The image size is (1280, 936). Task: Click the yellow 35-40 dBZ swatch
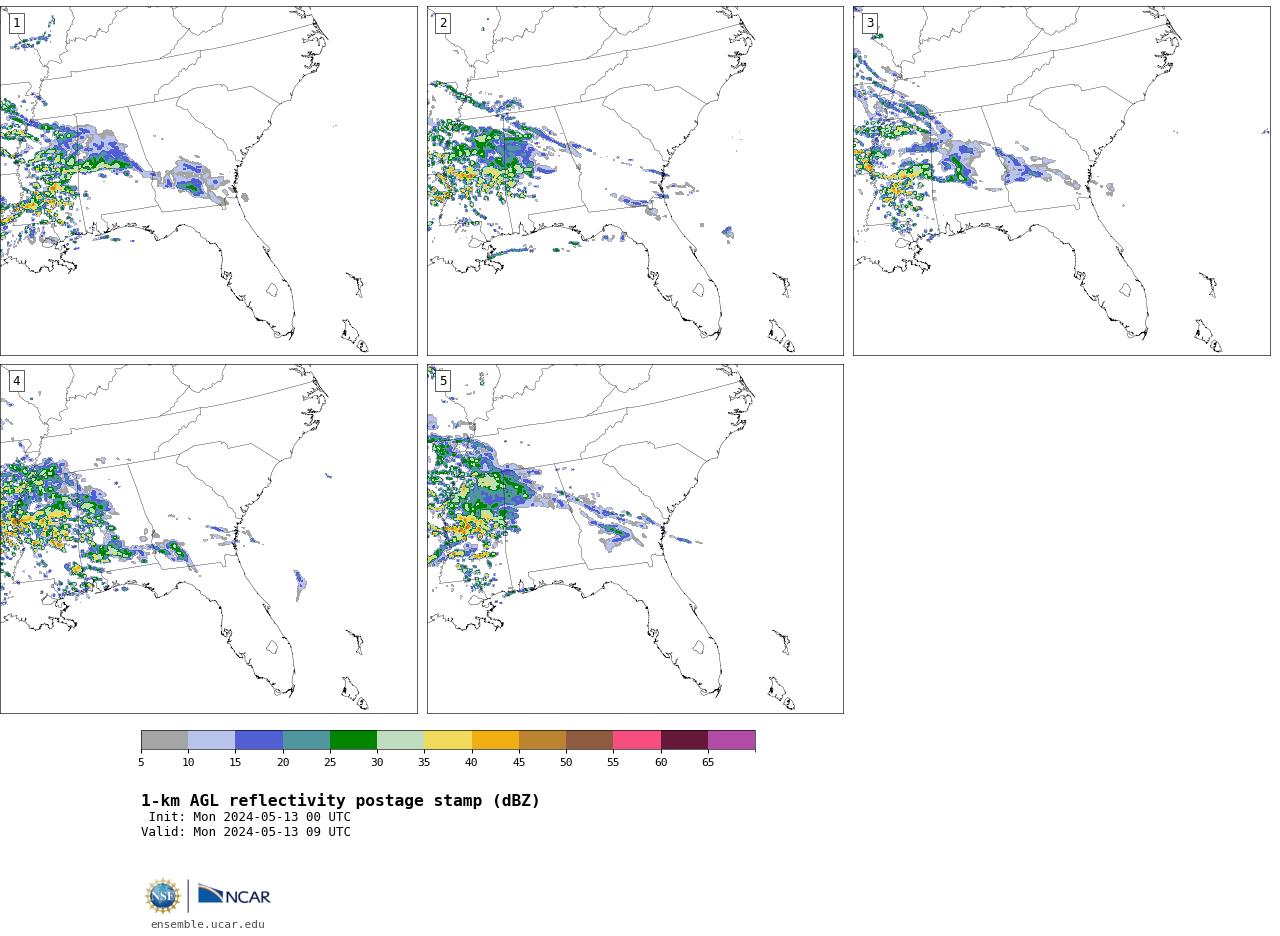(x=448, y=740)
